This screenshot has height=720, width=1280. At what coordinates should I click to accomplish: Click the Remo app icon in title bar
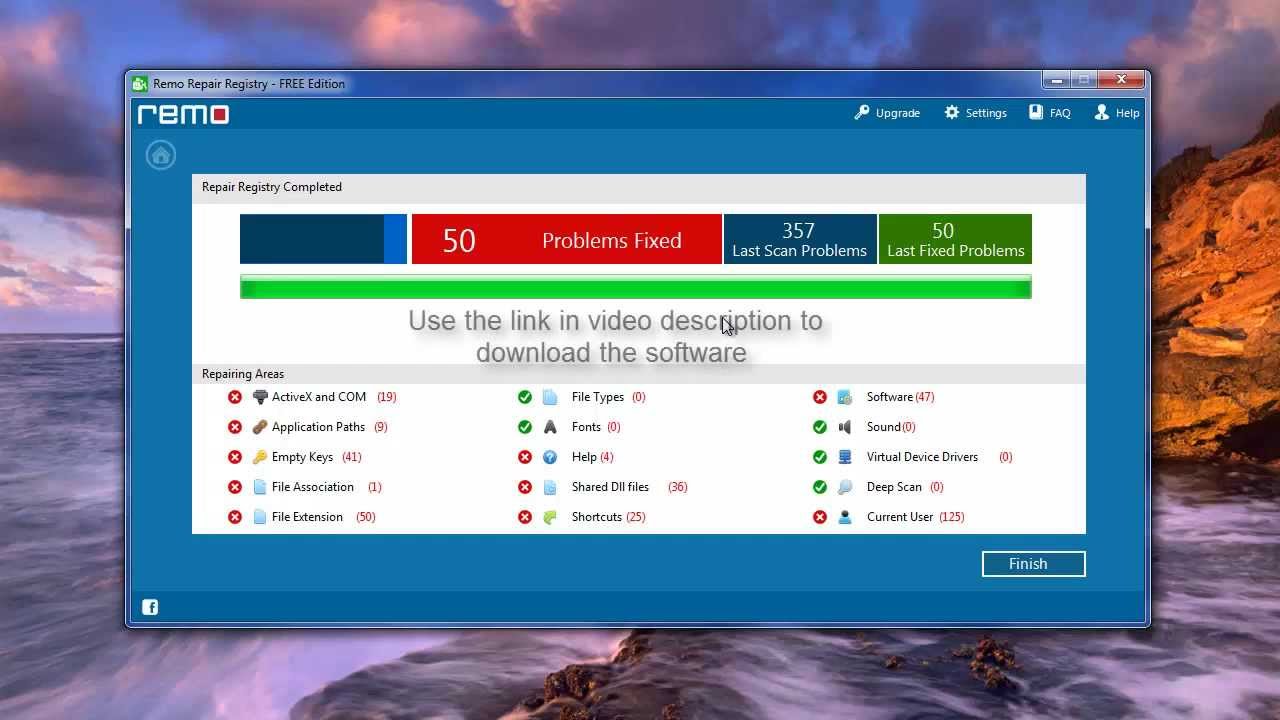(x=140, y=84)
